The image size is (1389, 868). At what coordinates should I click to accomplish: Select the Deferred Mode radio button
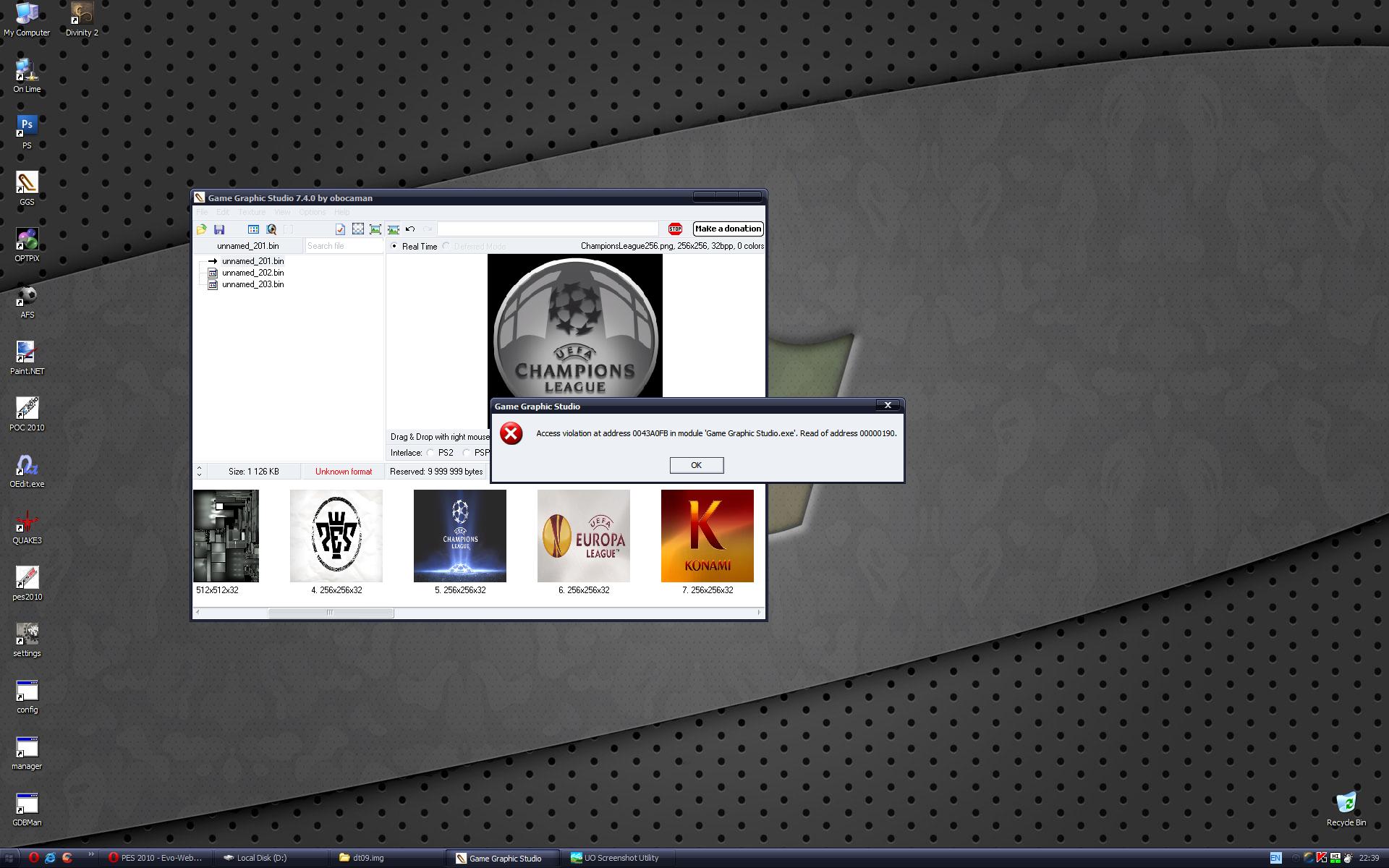click(x=446, y=246)
